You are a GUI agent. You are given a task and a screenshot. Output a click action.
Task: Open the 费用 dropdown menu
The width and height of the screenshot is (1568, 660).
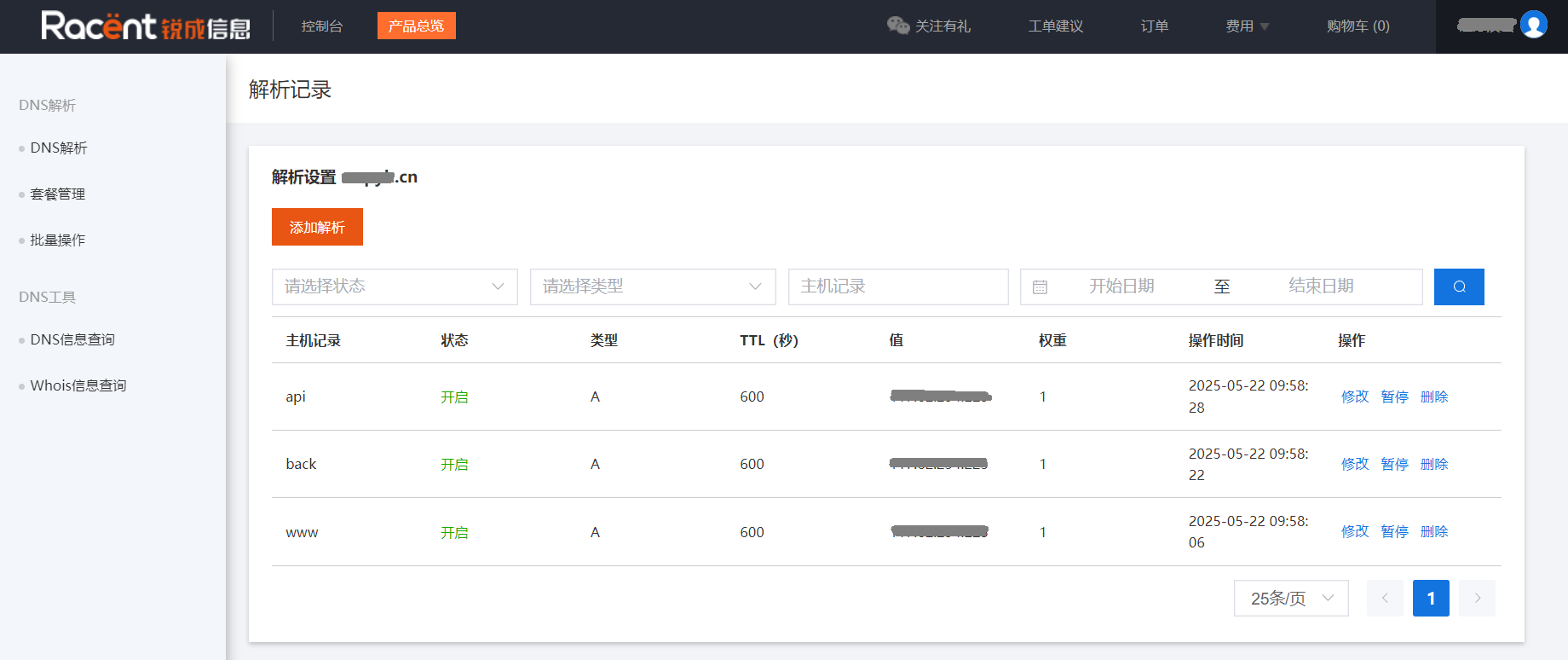pos(1247,26)
